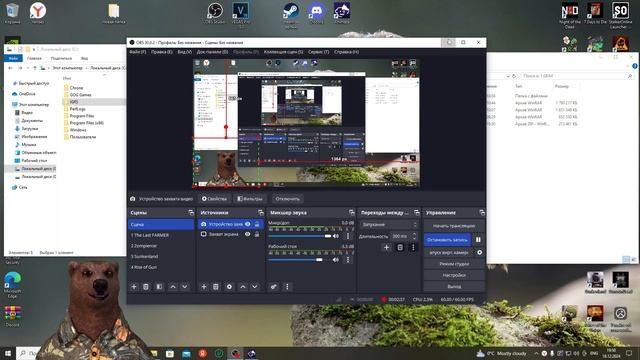Undock the Источники panel
This screenshot has width=640, height=360.
pyautogui.click(x=261, y=213)
